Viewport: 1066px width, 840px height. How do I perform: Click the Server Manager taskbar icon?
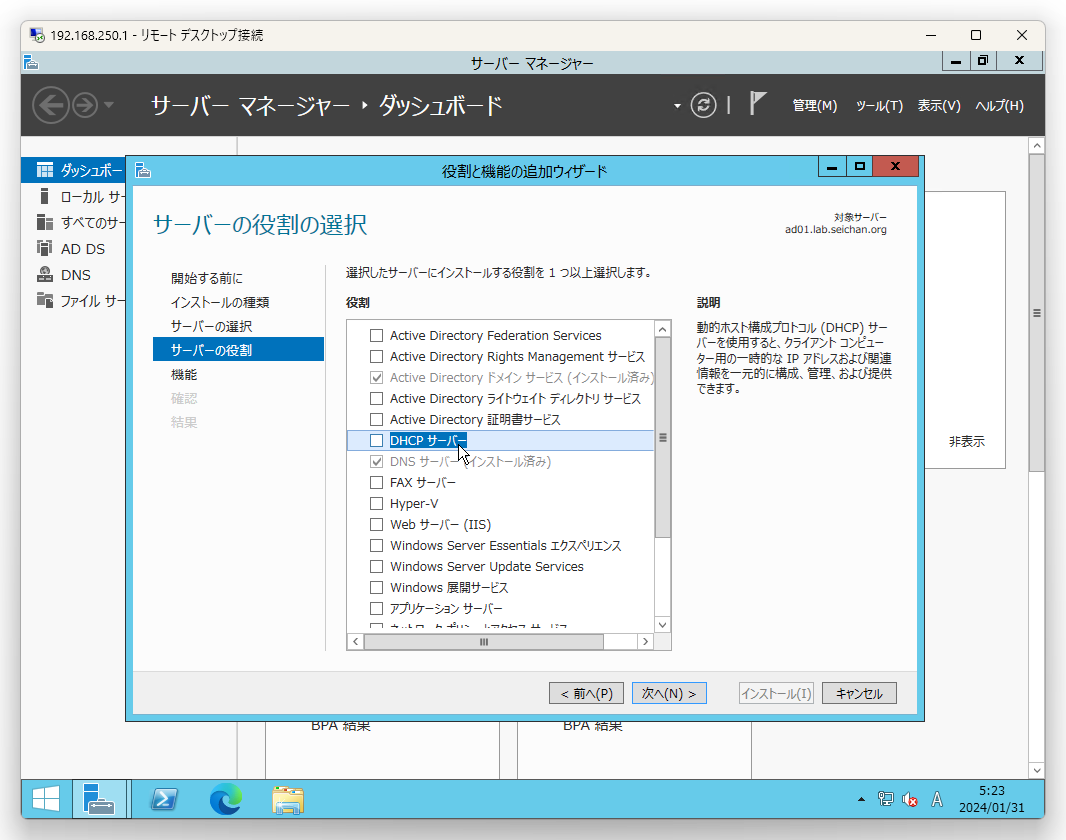pos(99,799)
